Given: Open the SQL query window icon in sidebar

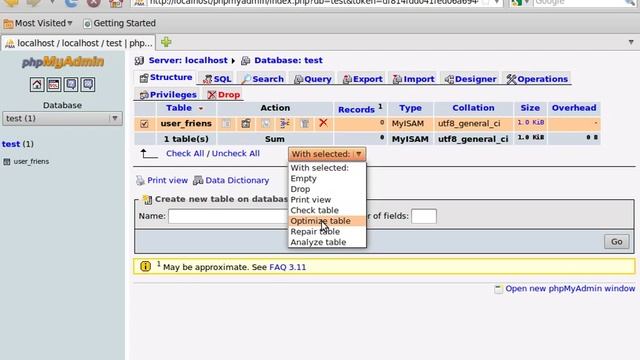Looking at the screenshot, I should 54,84.
